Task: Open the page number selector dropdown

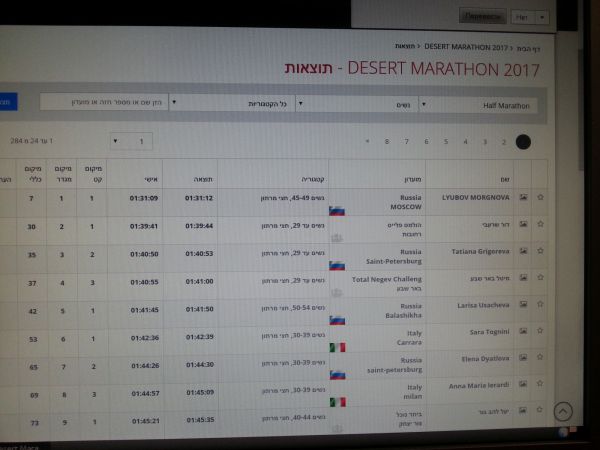Action: click(131, 141)
